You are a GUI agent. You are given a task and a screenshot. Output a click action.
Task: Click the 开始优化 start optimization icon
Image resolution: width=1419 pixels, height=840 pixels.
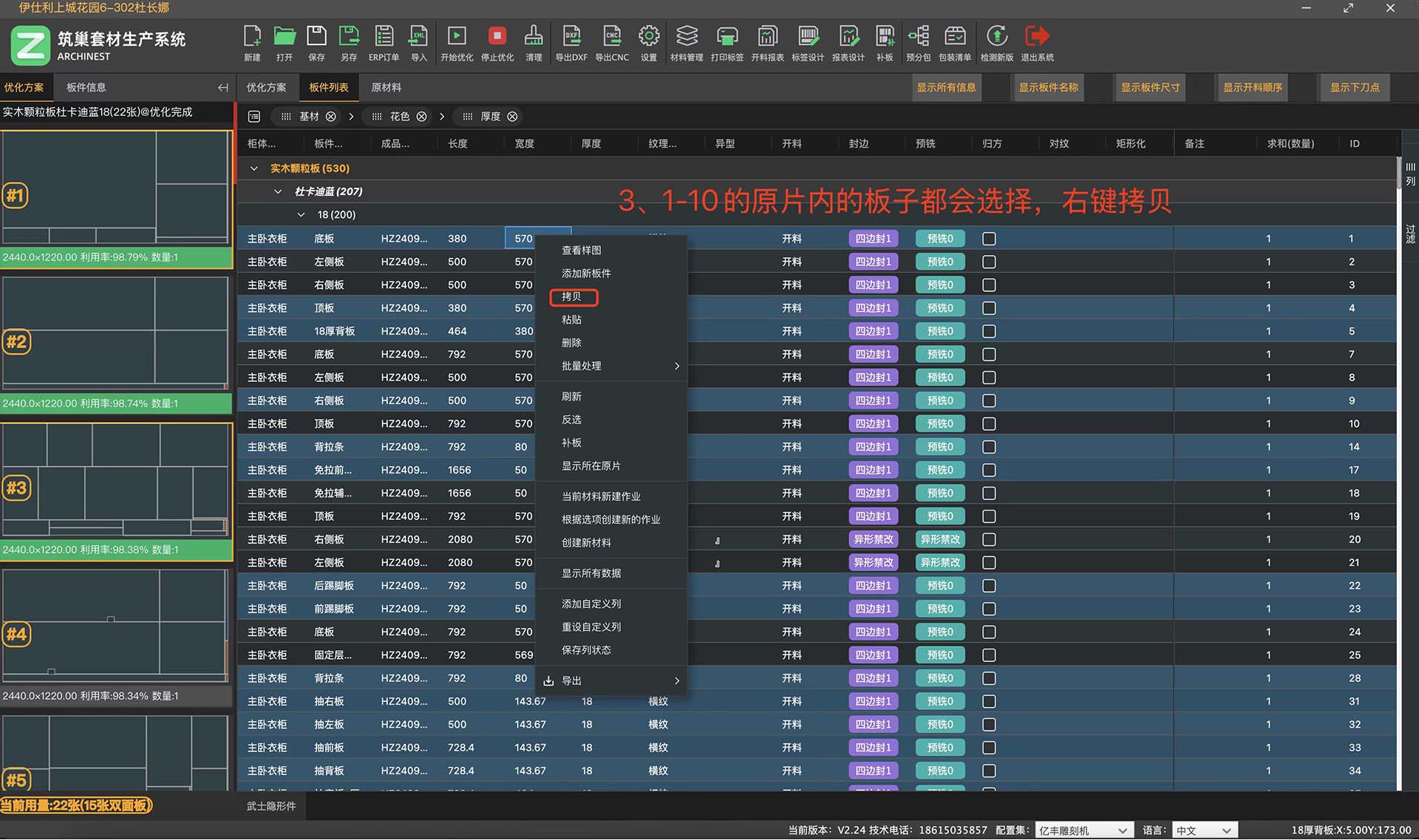pos(457,37)
